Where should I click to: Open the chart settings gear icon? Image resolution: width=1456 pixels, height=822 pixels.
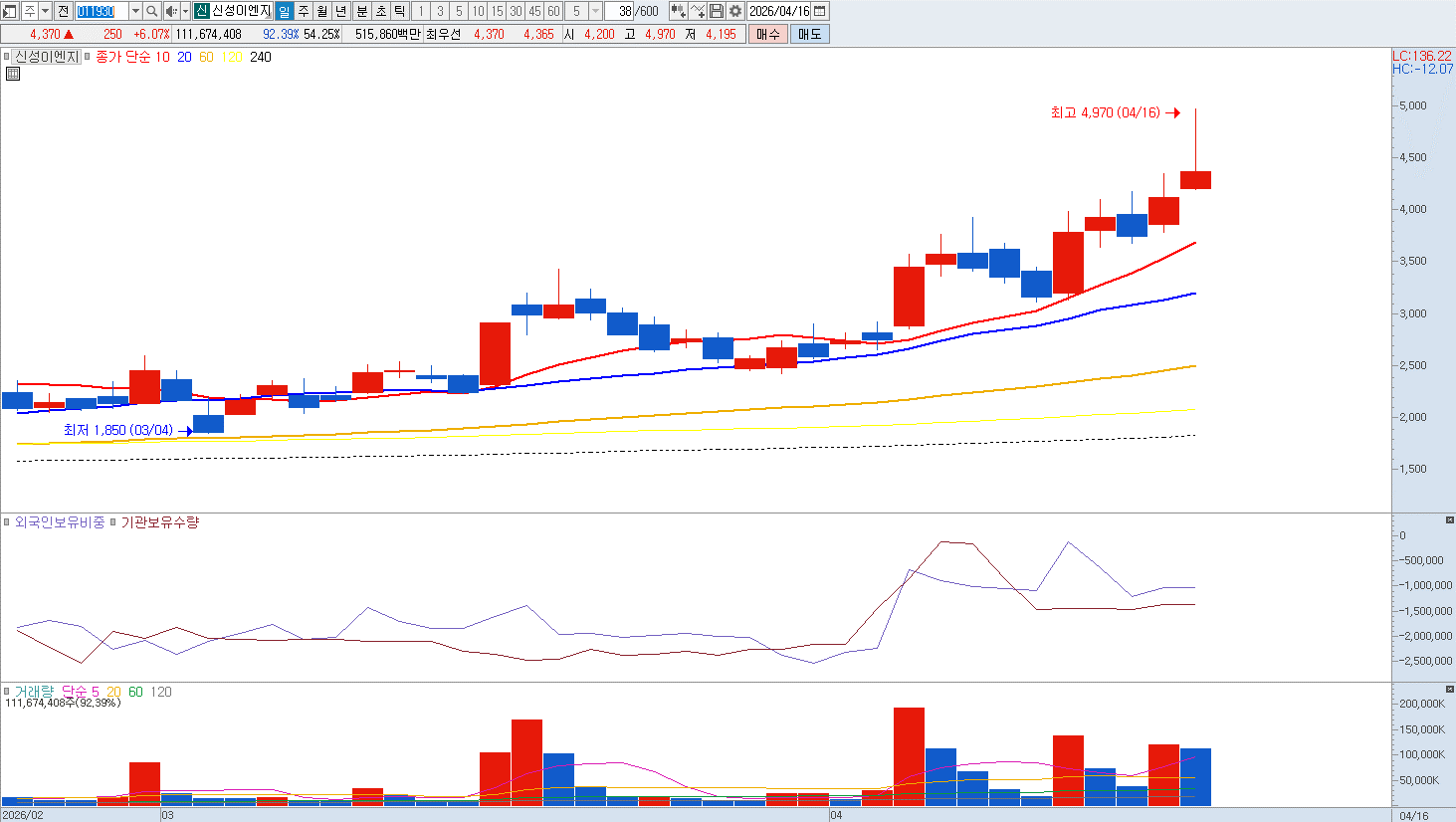[x=735, y=11]
